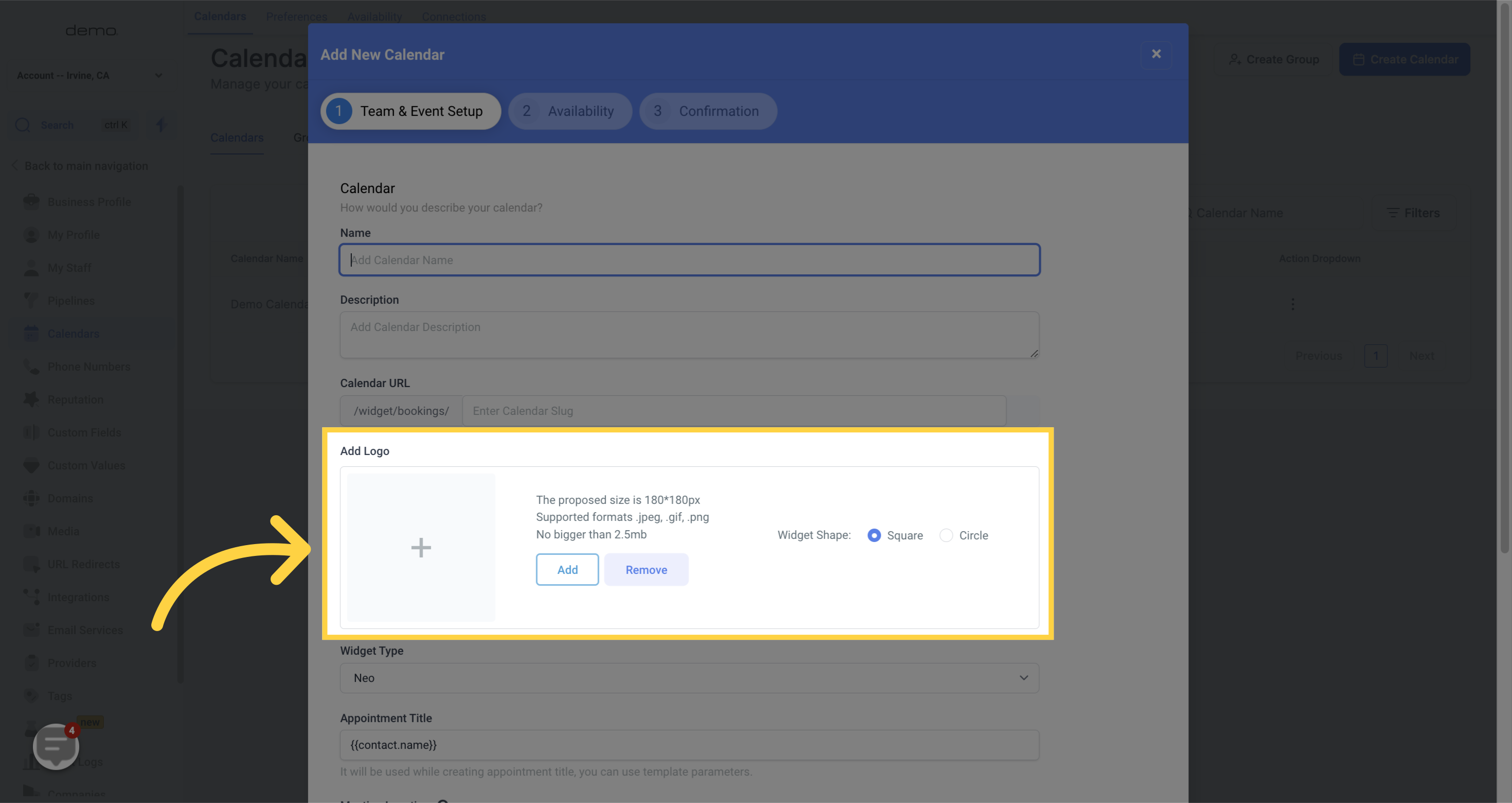Expand the Widget Type Neo dropdown
The width and height of the screenshot is (1512, 803).
689,678
